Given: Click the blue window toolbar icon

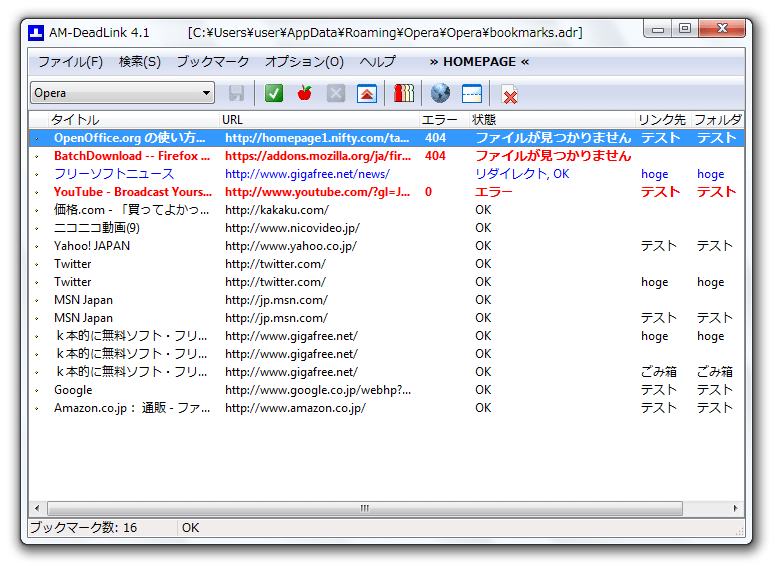Looking at the screenshot, I should 472,93.
